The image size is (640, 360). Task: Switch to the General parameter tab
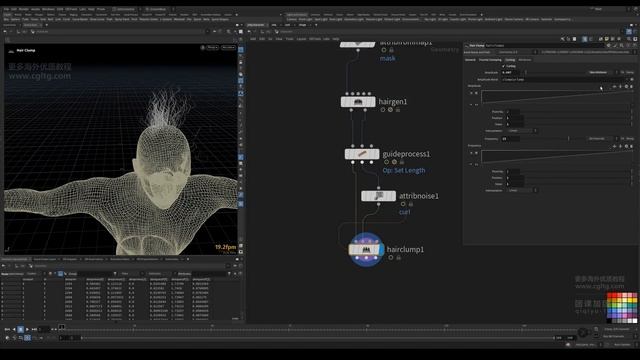pos(470,60)
